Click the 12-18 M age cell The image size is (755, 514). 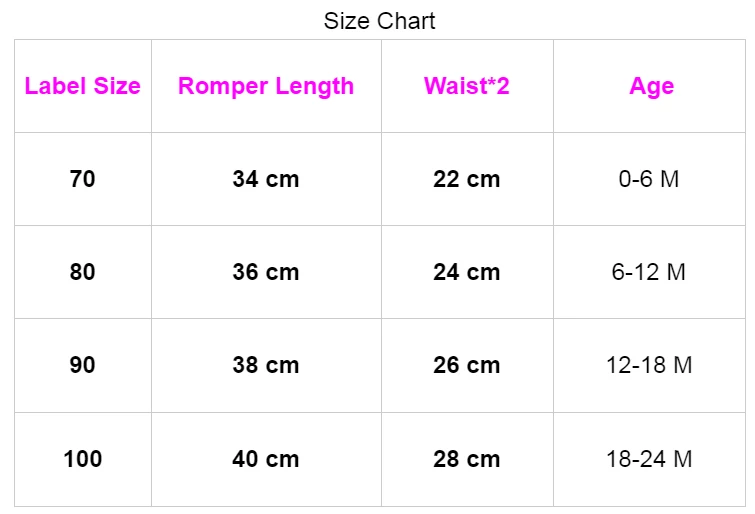pos(649,366)
